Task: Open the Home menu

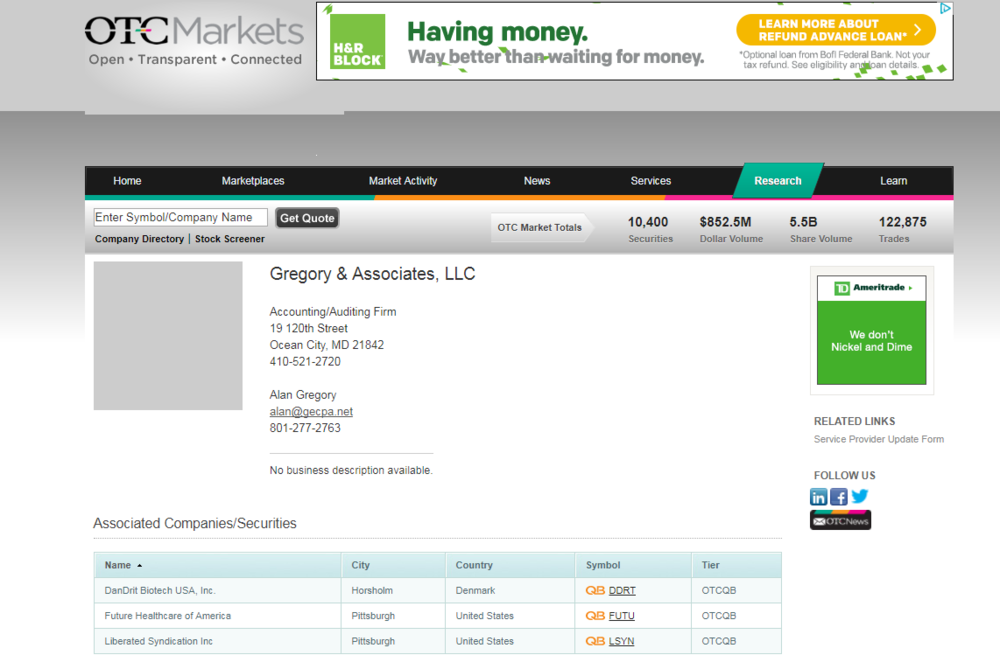Action: pyautogui.click(x=127, y=181)
